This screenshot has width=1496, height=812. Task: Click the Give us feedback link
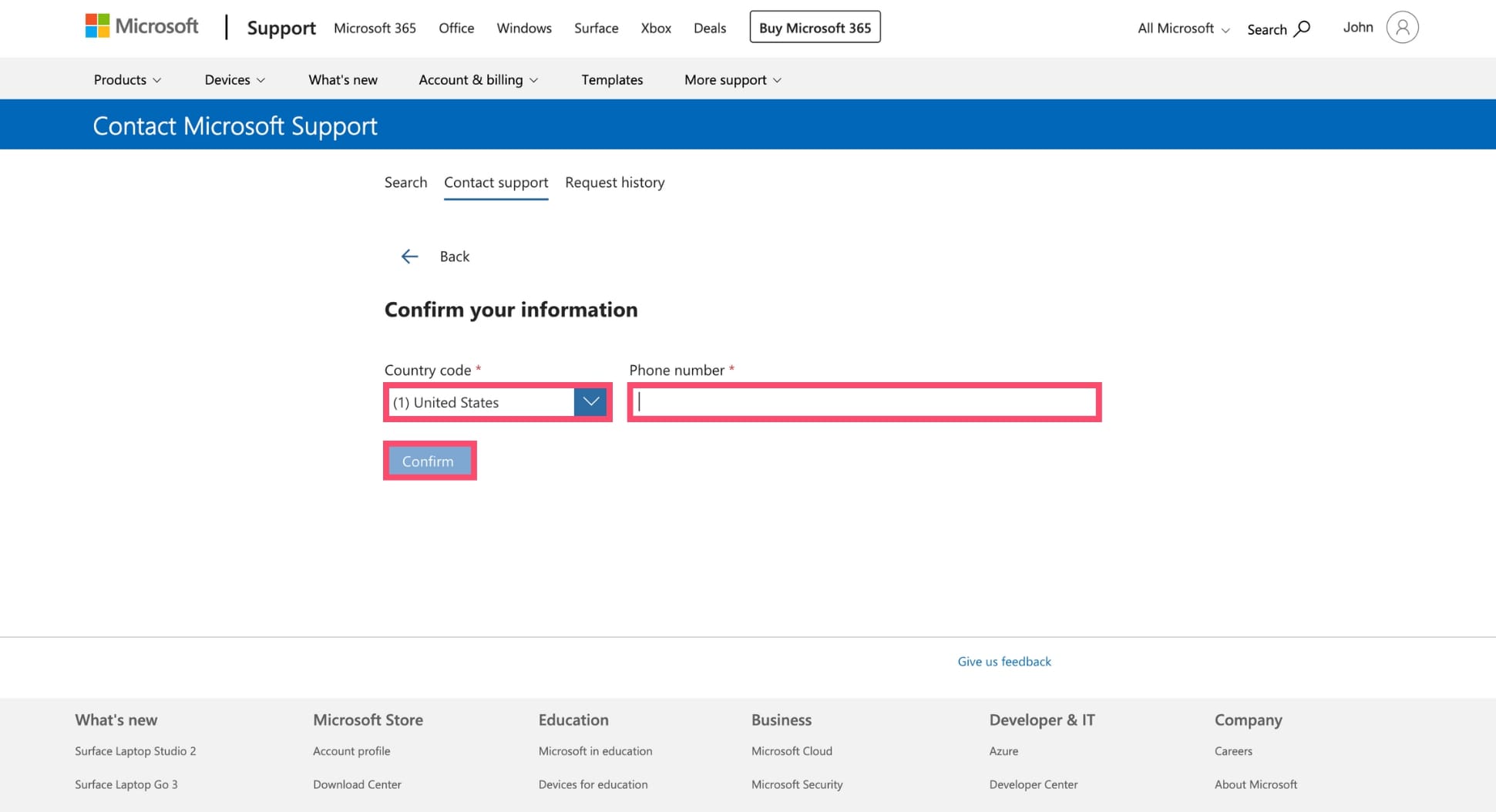point(1004,661)
